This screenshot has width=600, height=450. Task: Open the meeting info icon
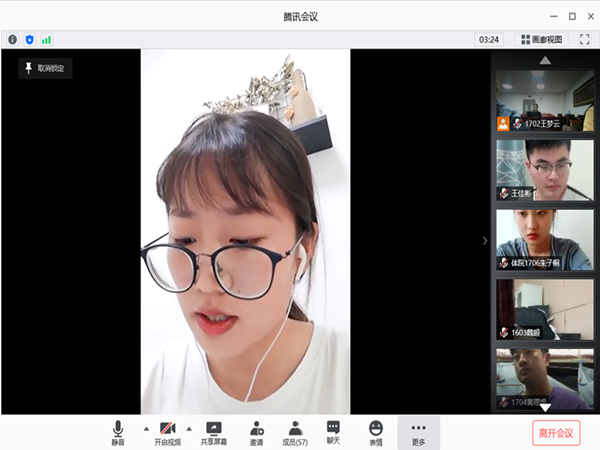click(13, 40)
